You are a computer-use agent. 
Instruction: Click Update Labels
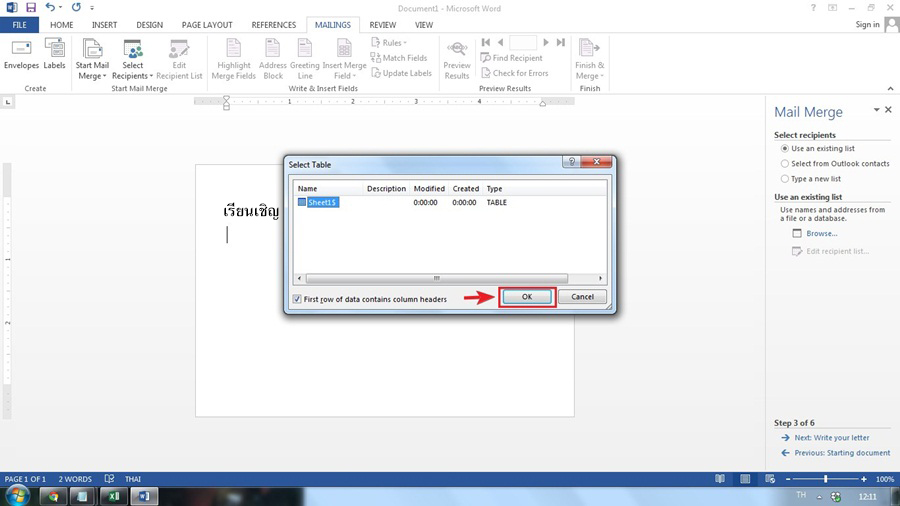pyautogui.click(x=401, y=73)
